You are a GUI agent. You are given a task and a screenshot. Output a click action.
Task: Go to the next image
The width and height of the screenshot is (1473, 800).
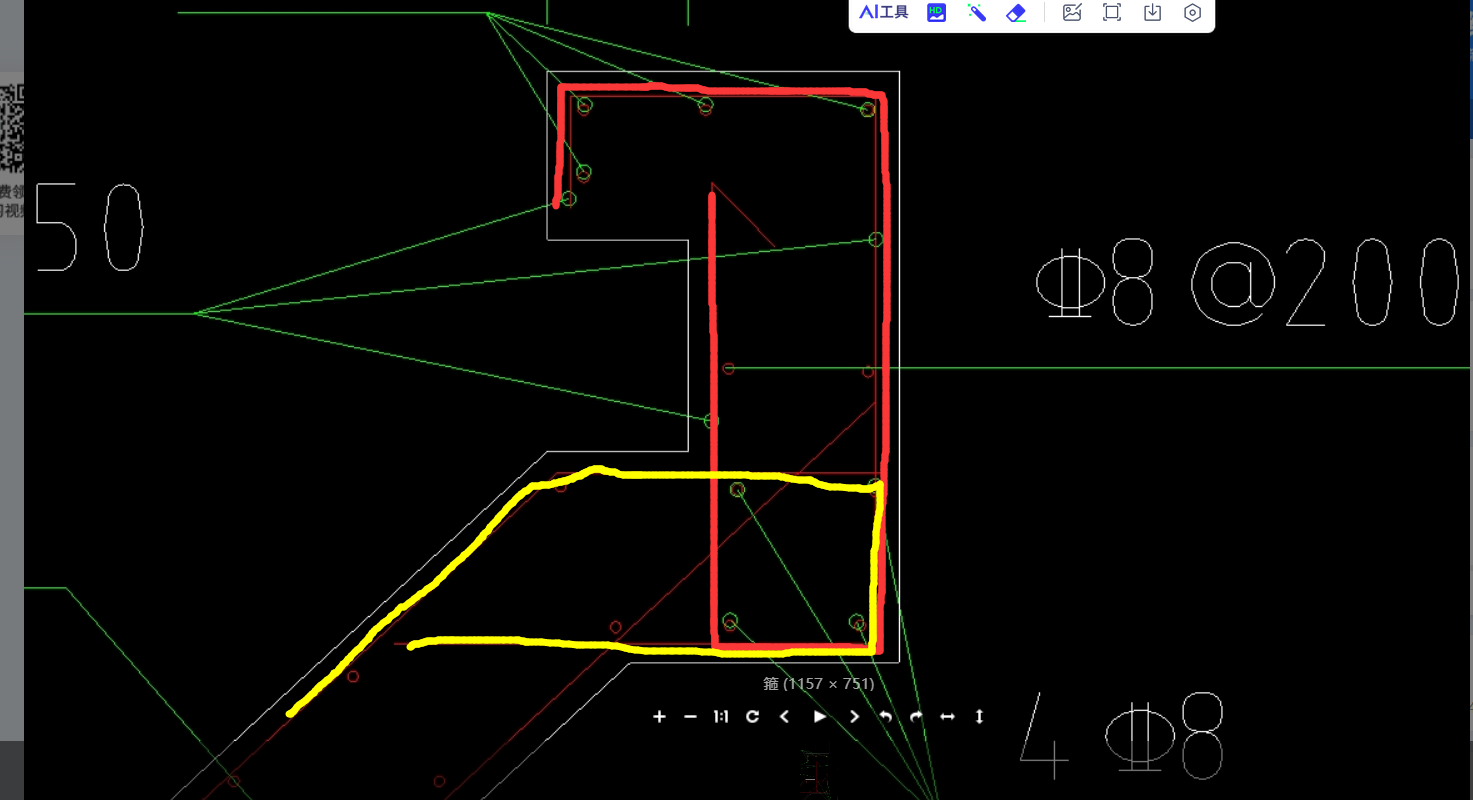pos(854,716)
